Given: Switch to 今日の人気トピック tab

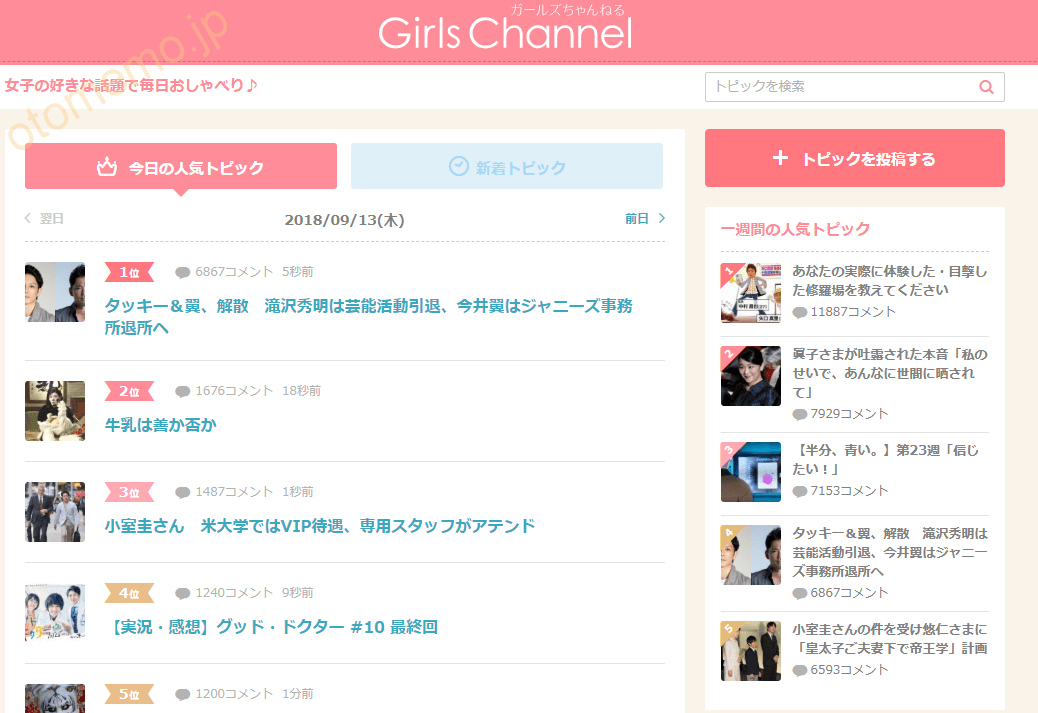Looking at the screenshot, I should click(x=181, y=166).
